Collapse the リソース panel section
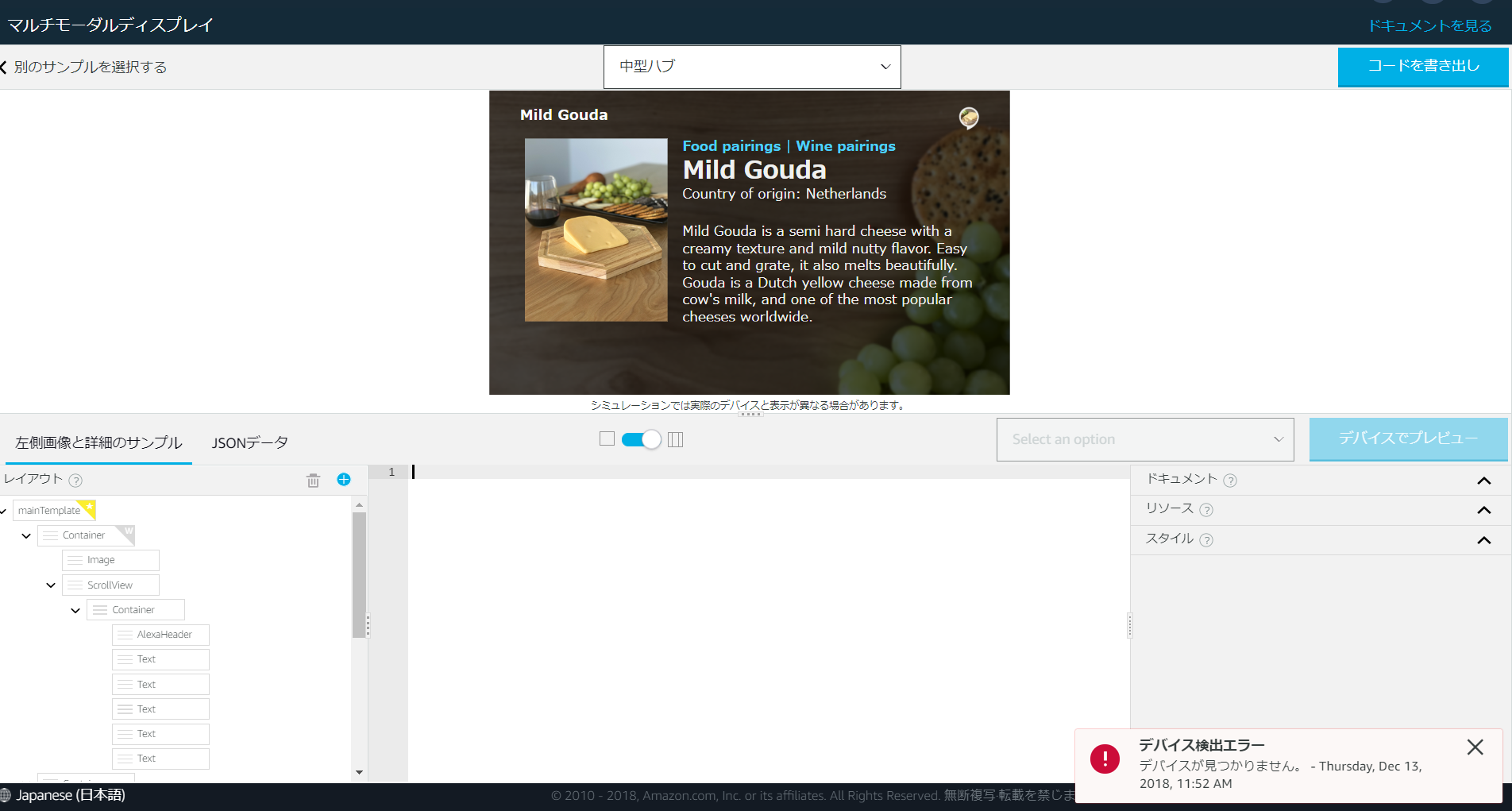The image size is (1512, 811). [1483, 510]
